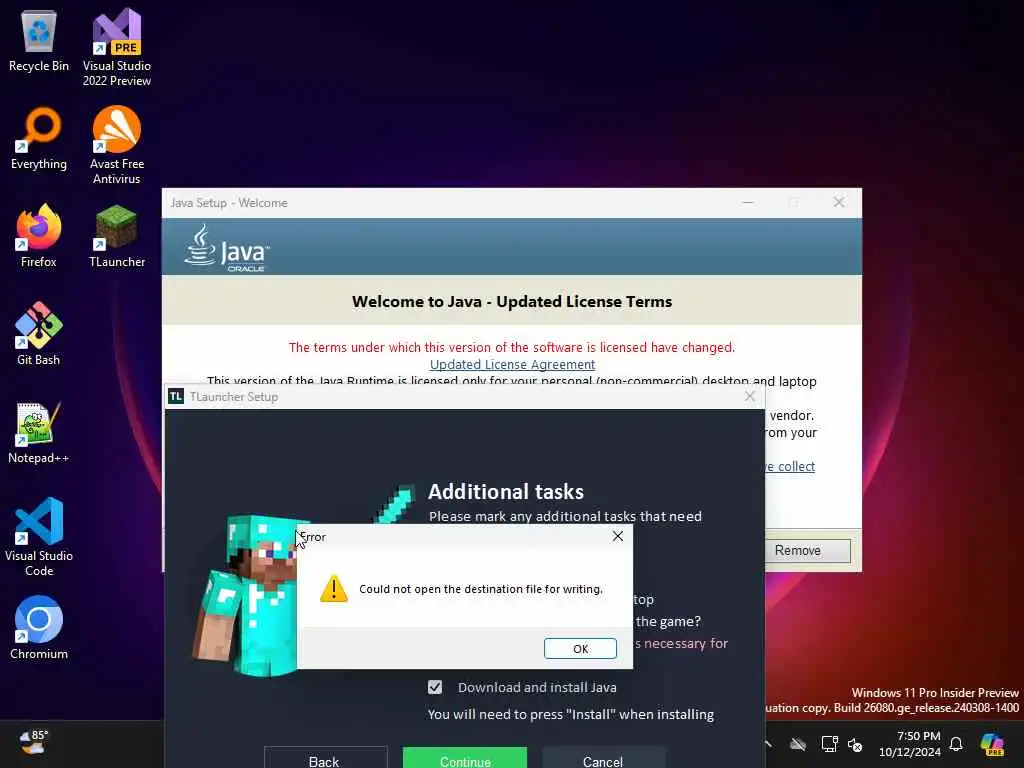Image resolution: width=1024 pixels, height=768 pixels.
Task: Click the muted volume tray icon
Action: pyautogui.click(x=855, y=744)
